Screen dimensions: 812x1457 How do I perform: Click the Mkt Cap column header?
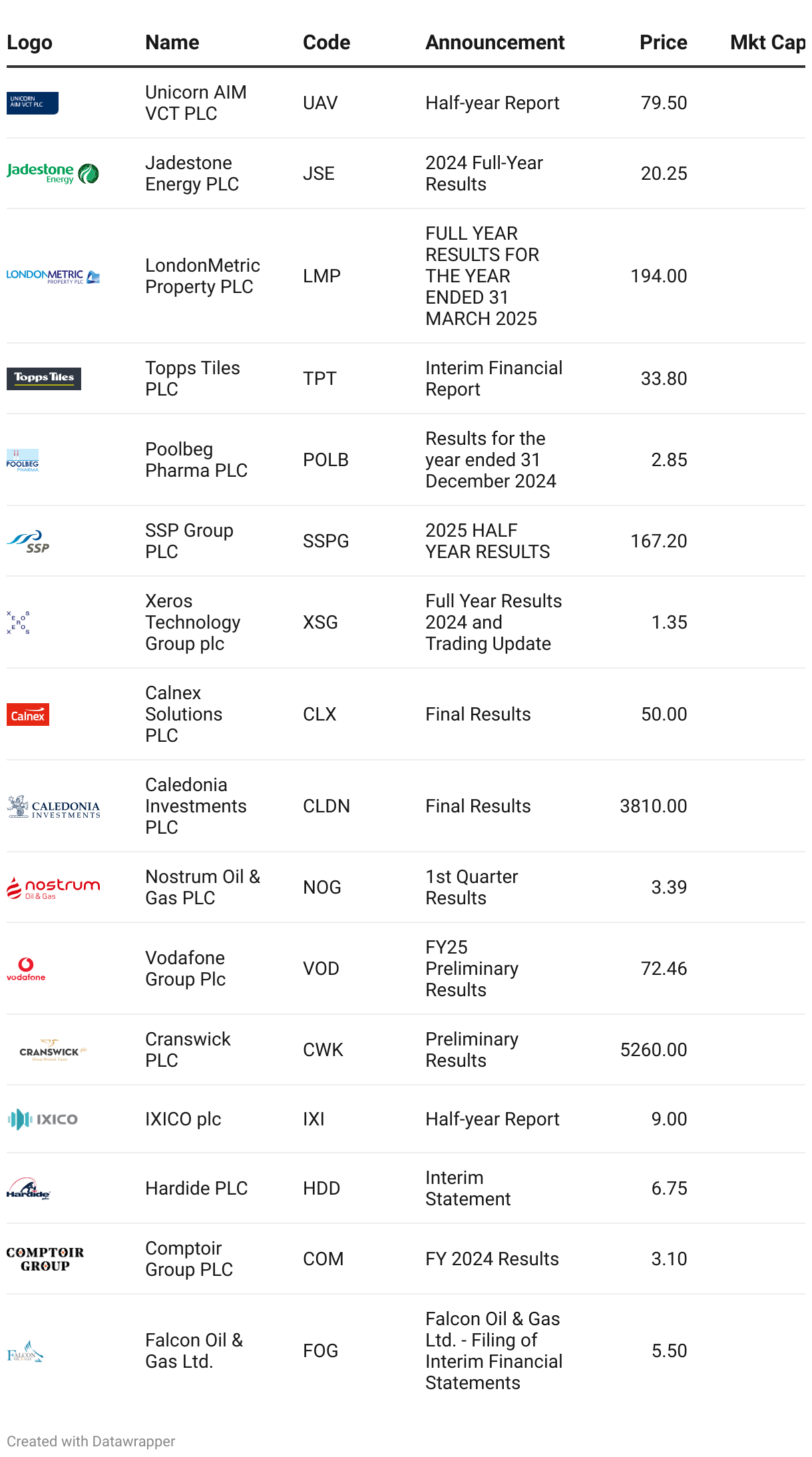[767, 43]
